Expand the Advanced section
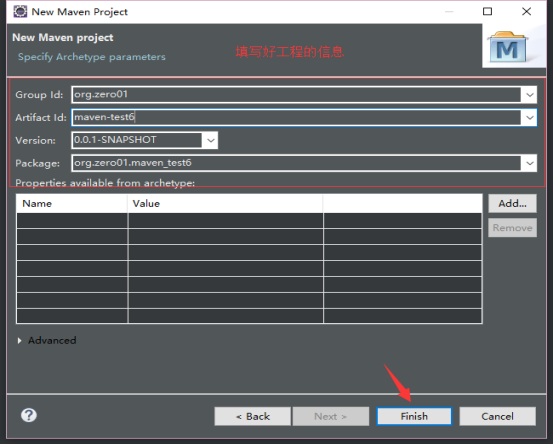 tap(47, 341)
